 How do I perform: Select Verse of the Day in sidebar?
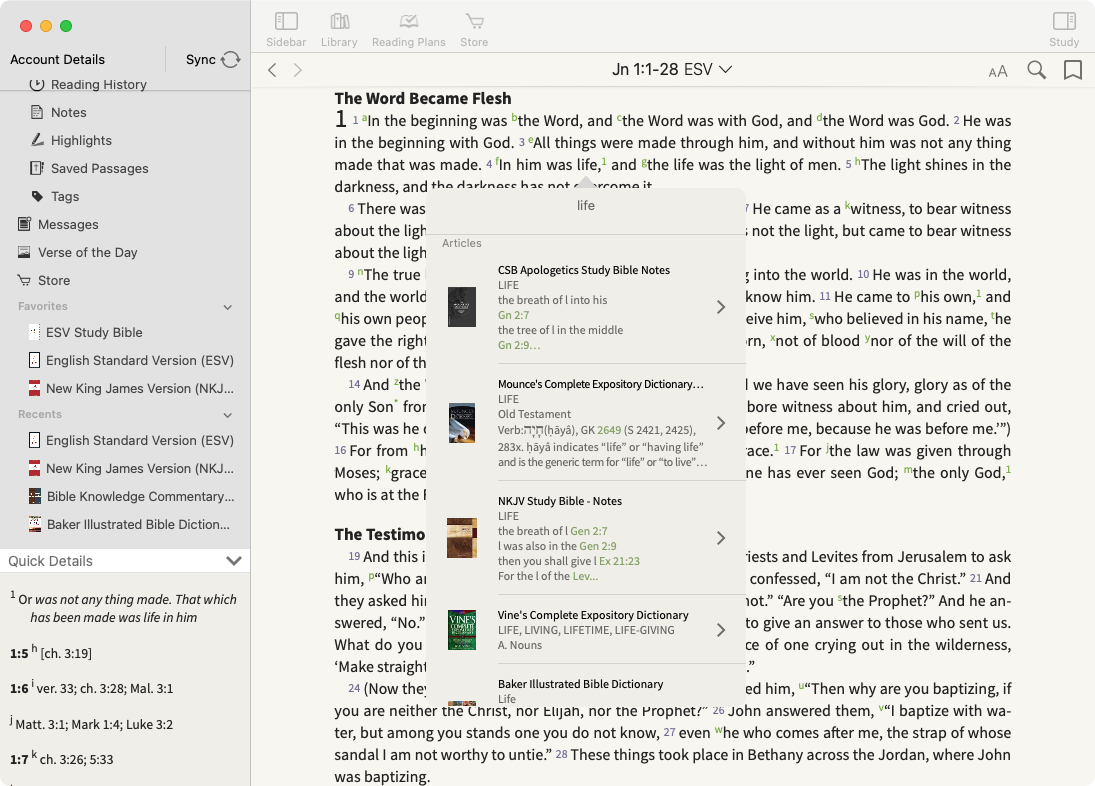point(87,252)
